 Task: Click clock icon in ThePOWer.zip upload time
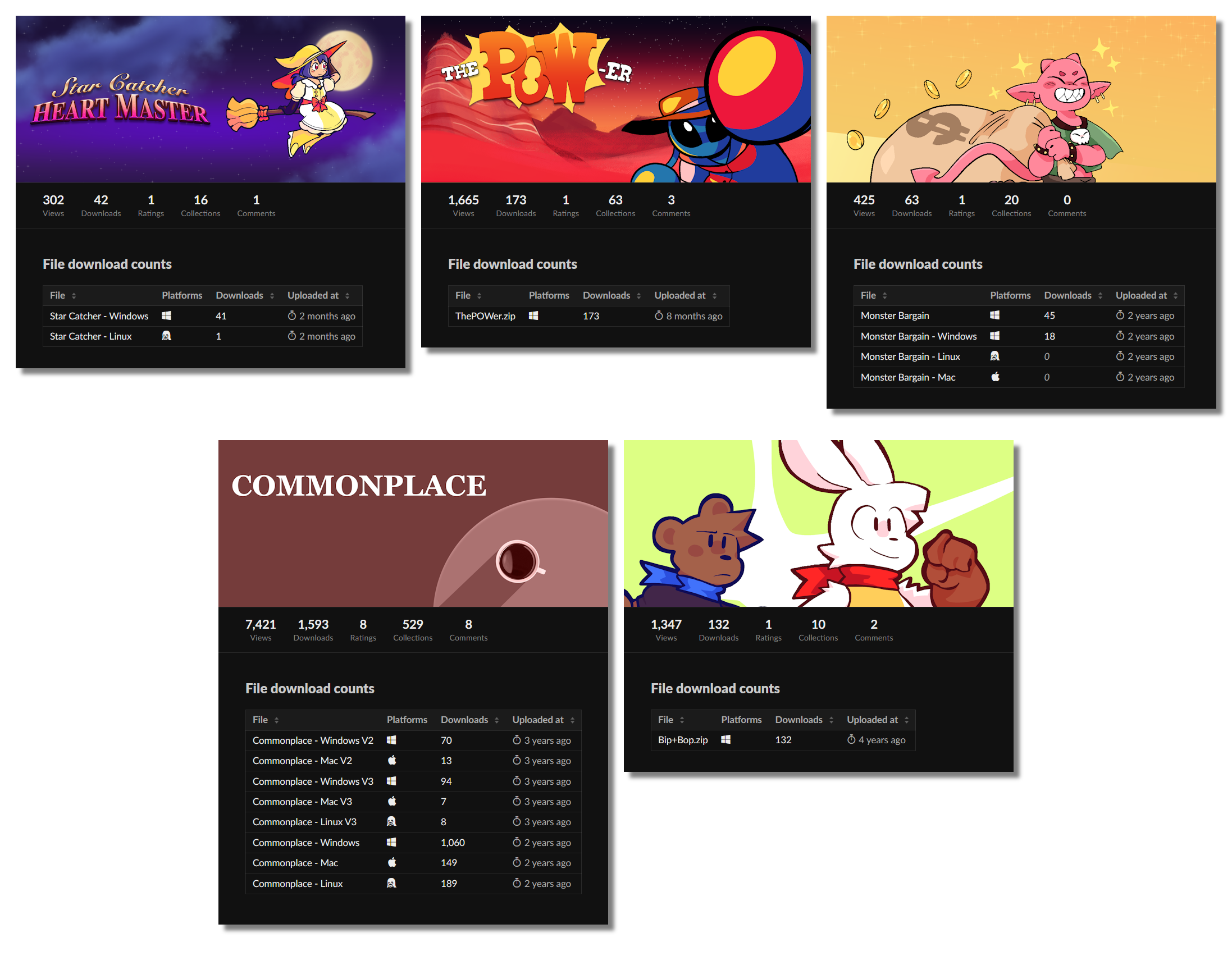pos(658,316)
